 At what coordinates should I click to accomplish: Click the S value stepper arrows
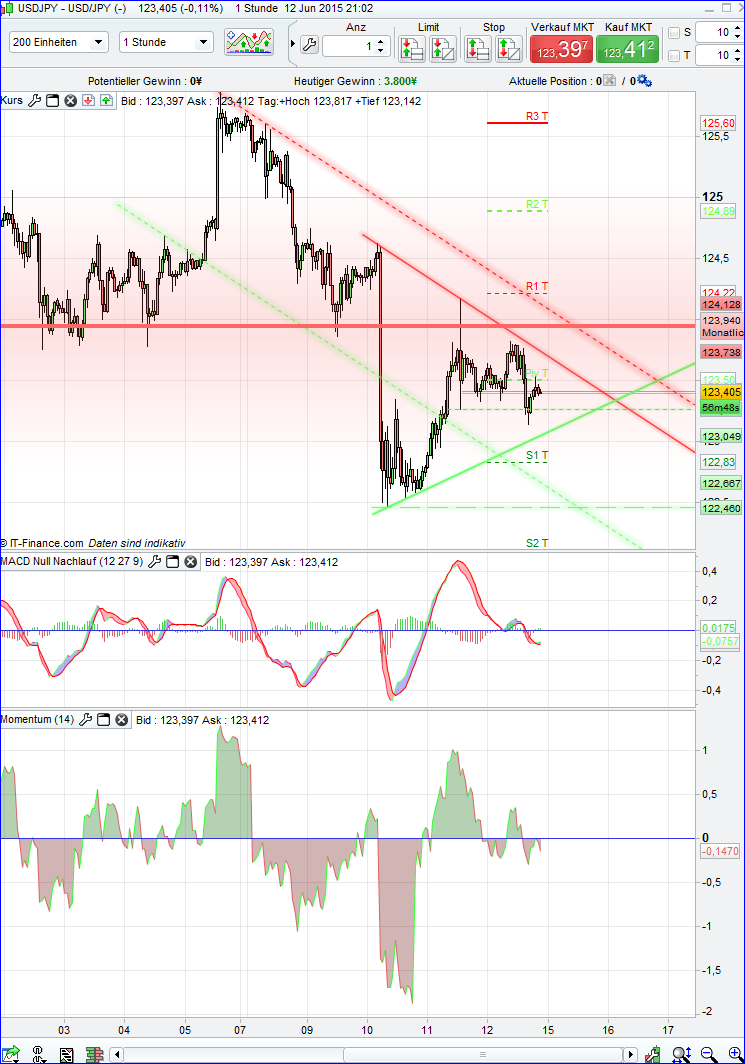738,32
